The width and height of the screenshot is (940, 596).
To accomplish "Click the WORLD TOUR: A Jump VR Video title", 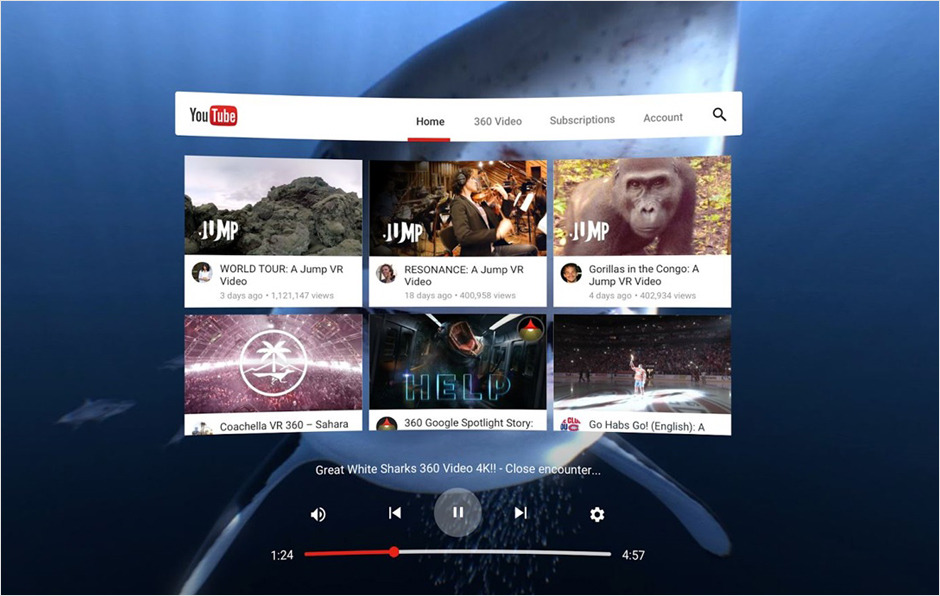I will (x=281, y=275).
